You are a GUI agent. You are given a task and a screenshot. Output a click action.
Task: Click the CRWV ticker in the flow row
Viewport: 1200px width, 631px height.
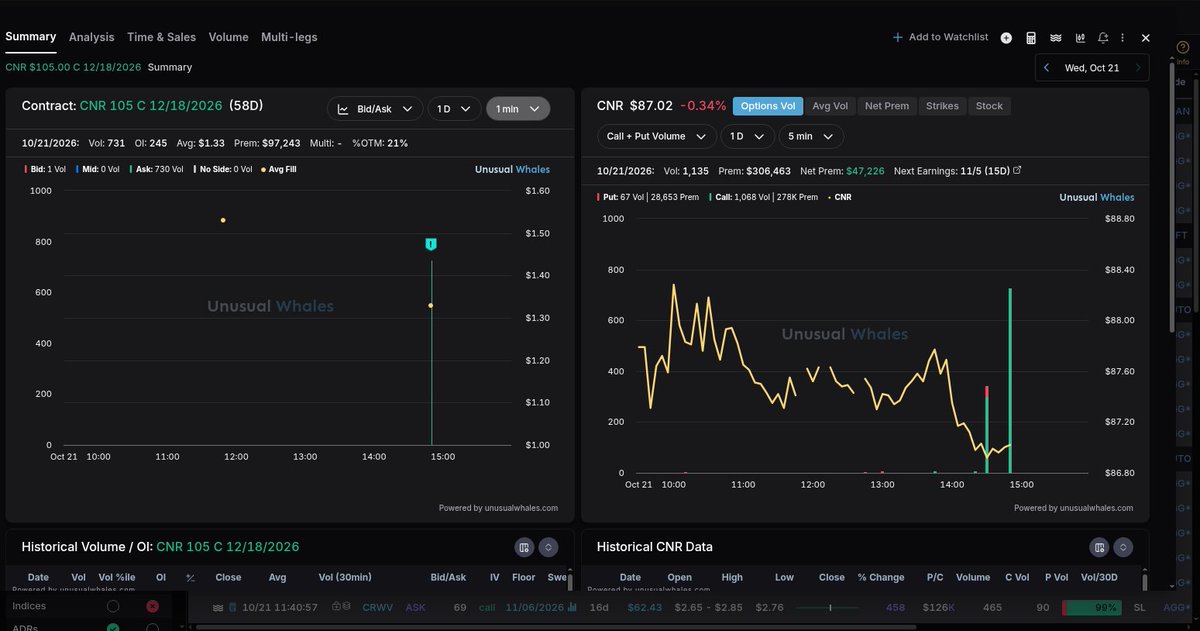pyautogui.click(x=378, y=607)
